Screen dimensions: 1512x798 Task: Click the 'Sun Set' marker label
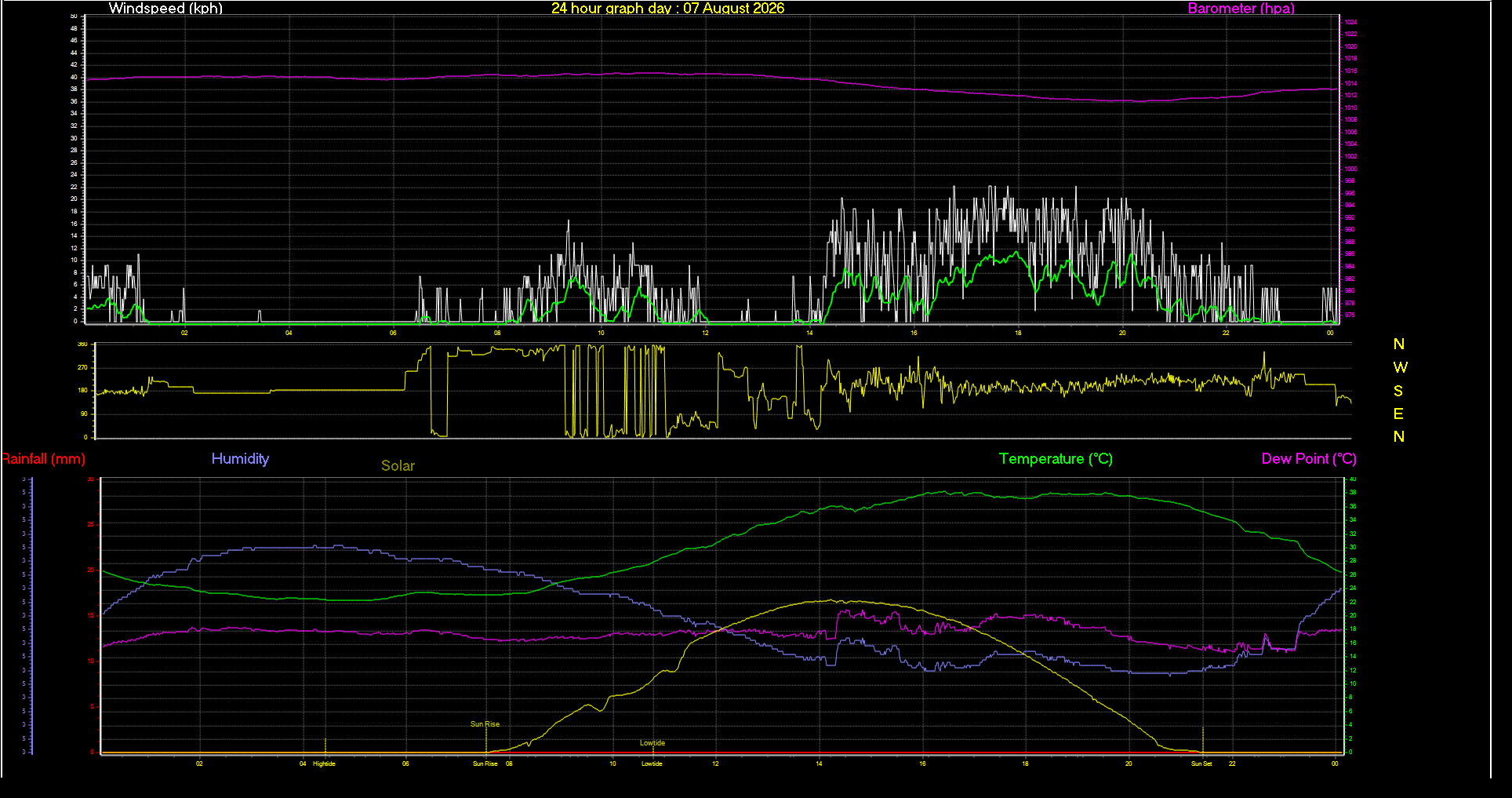(1201, 763)
